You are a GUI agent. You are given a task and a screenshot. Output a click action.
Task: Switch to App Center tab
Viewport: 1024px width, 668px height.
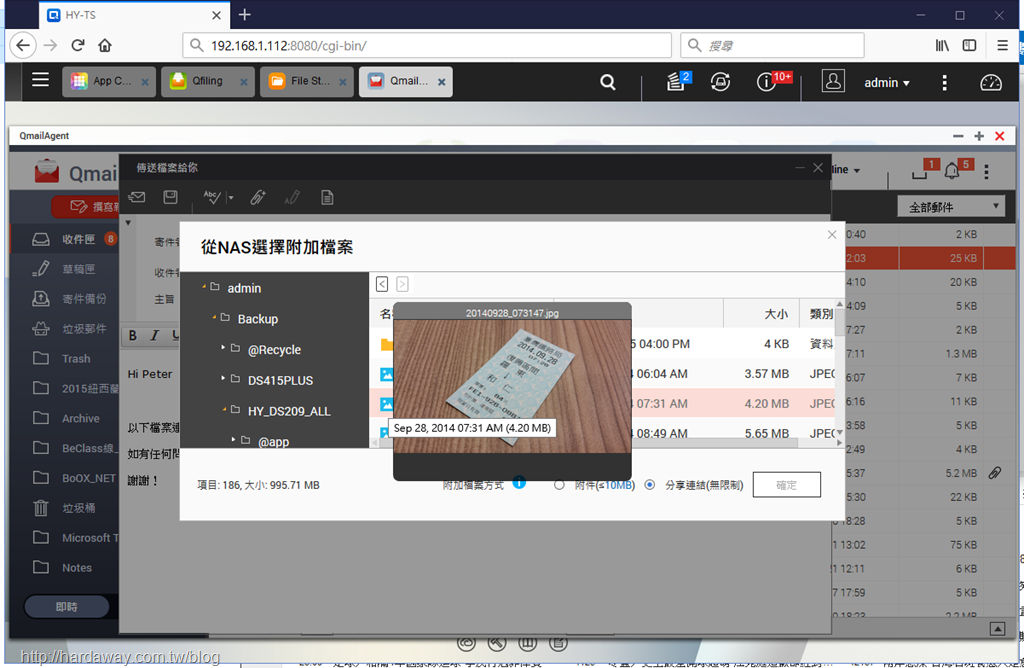pyautogui.click(x=108, y=82)
